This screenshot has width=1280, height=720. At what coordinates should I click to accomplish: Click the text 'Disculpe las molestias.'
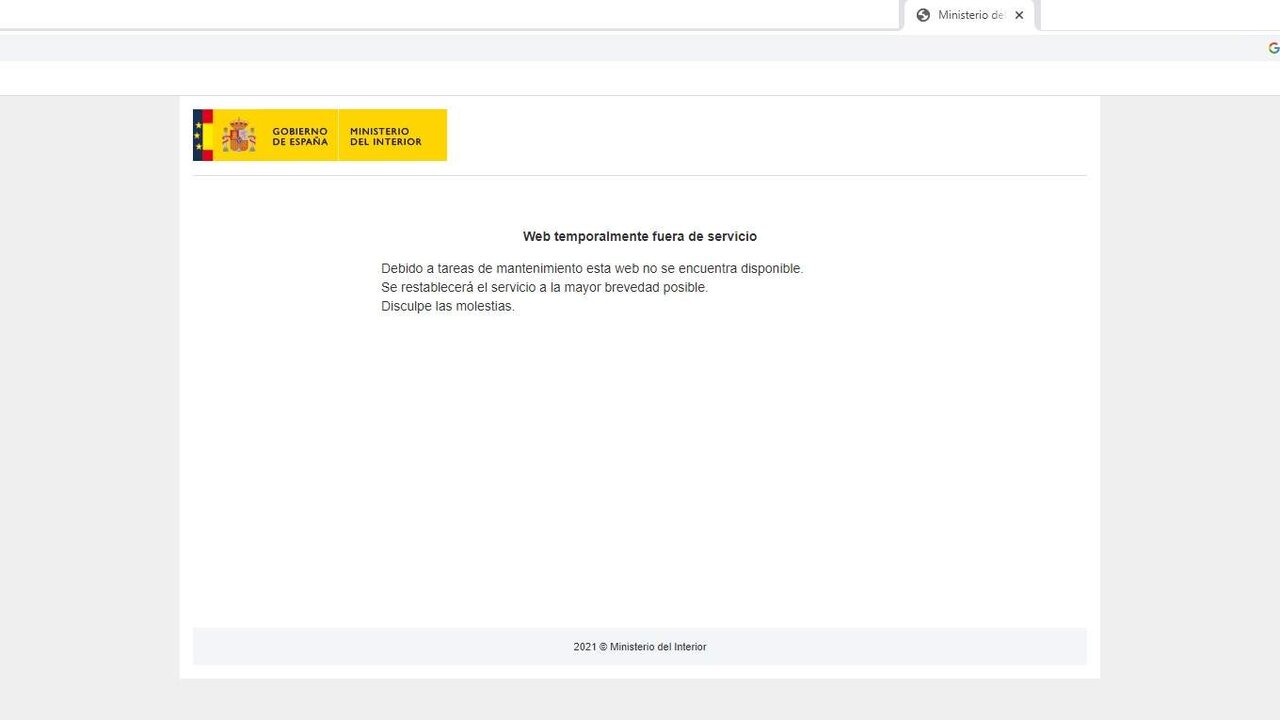pyautogui.click(x=448, y=306)
